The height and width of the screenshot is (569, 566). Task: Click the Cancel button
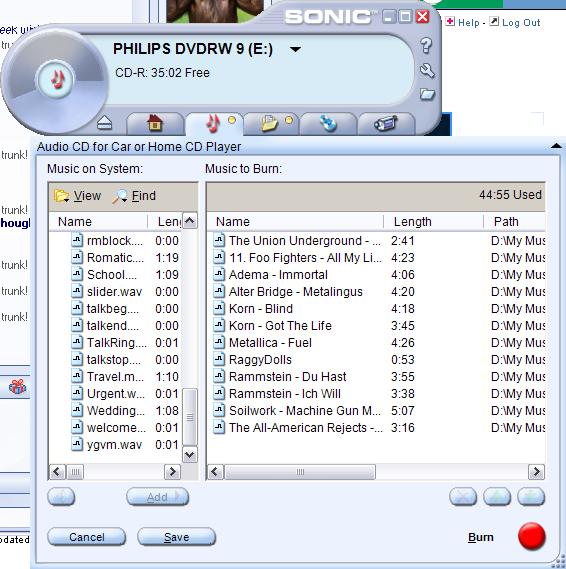(87, 537)
